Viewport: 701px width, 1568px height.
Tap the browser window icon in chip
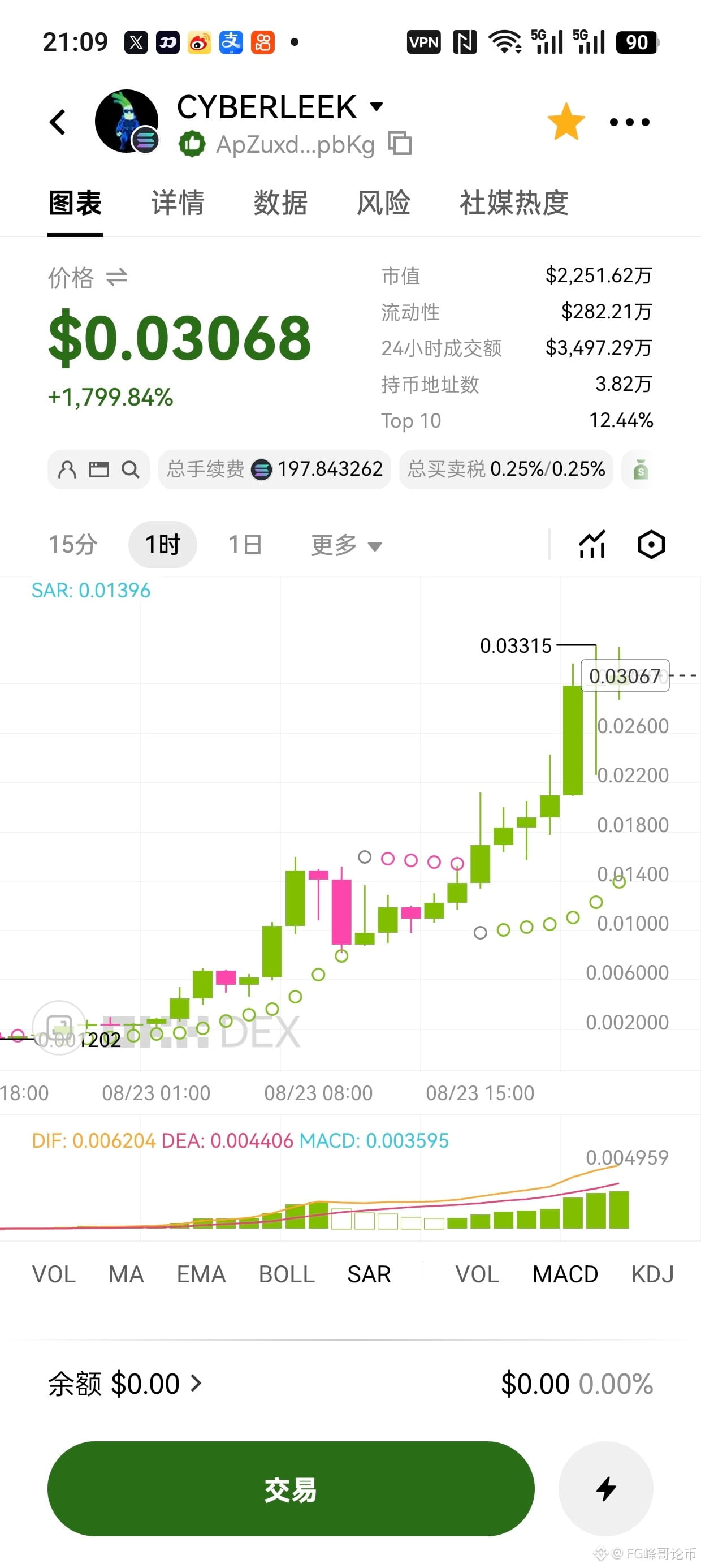[x=98, y=469]
